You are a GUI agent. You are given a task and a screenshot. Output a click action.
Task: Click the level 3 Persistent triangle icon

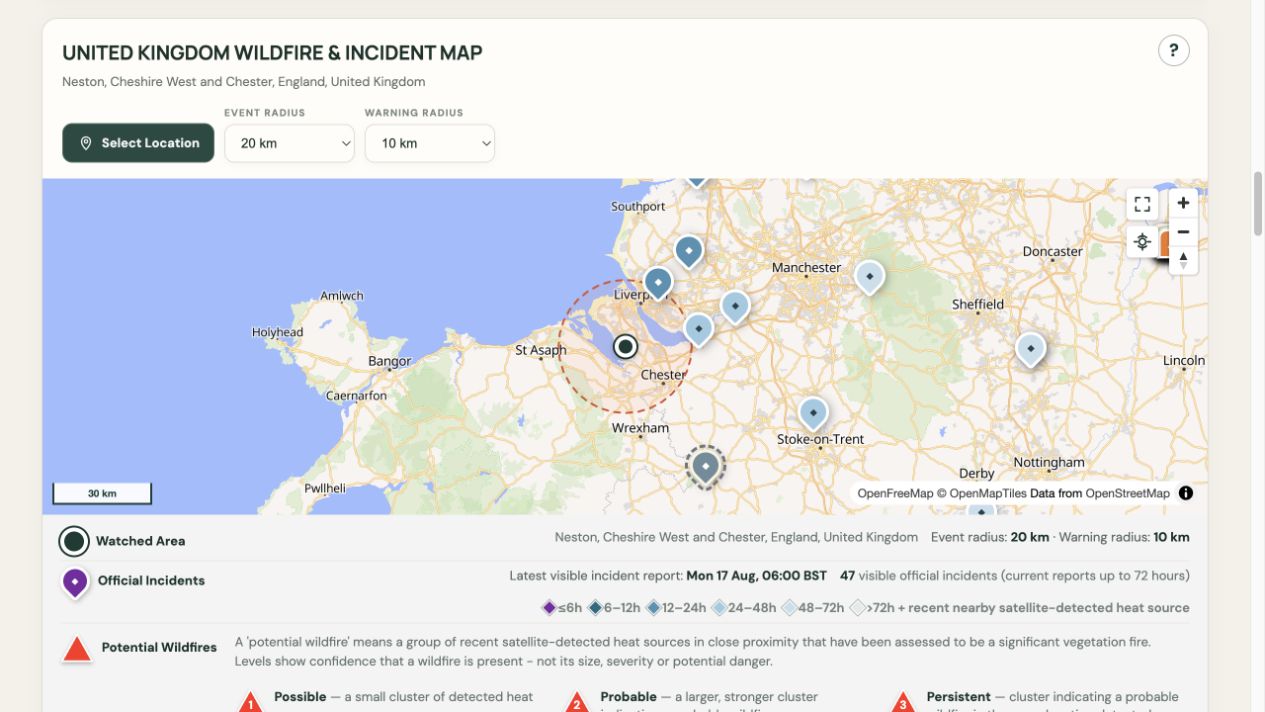(x=903, y=703)
